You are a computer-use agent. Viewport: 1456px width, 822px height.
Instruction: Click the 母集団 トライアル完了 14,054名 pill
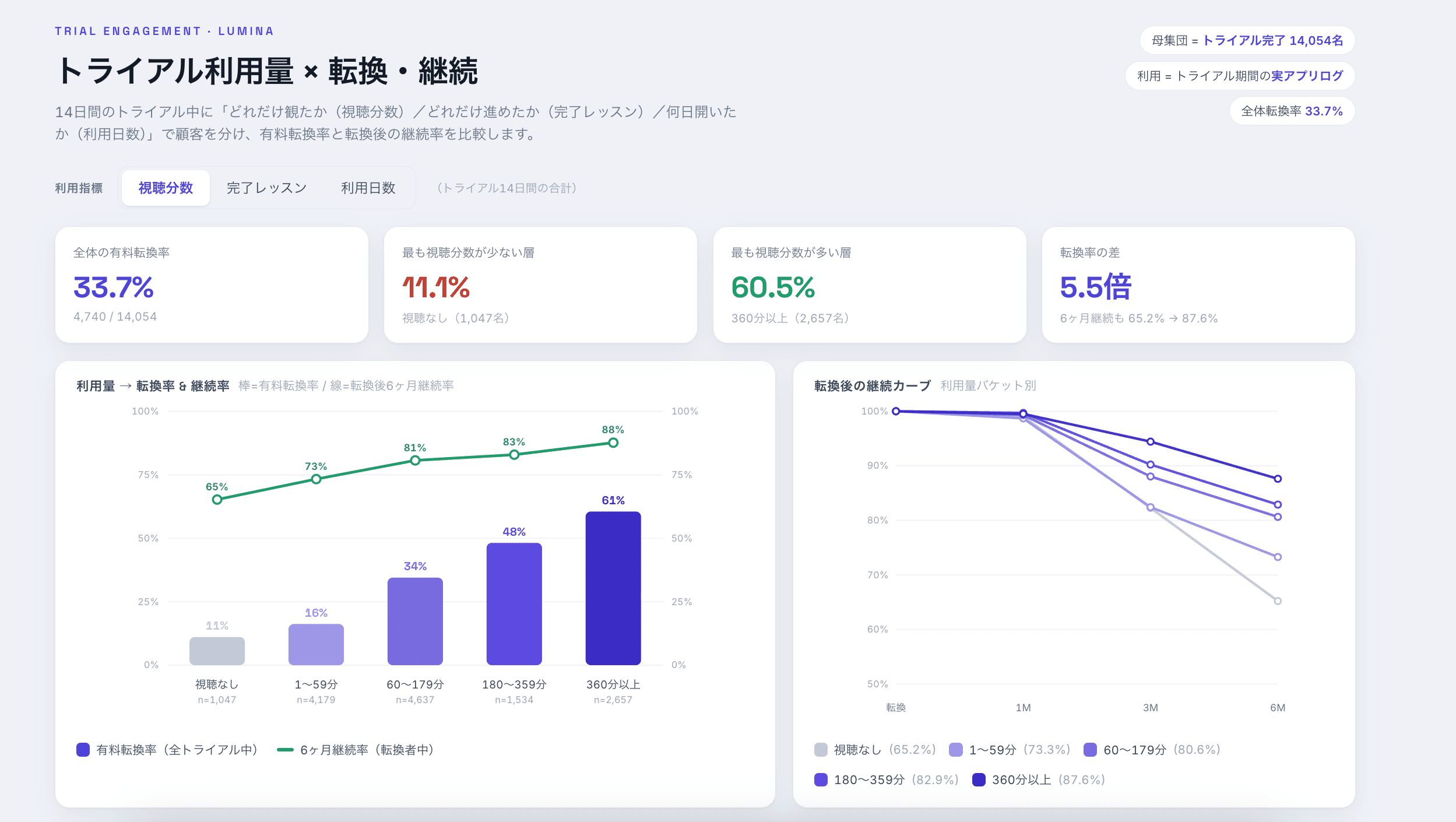tap(1247, 40)
